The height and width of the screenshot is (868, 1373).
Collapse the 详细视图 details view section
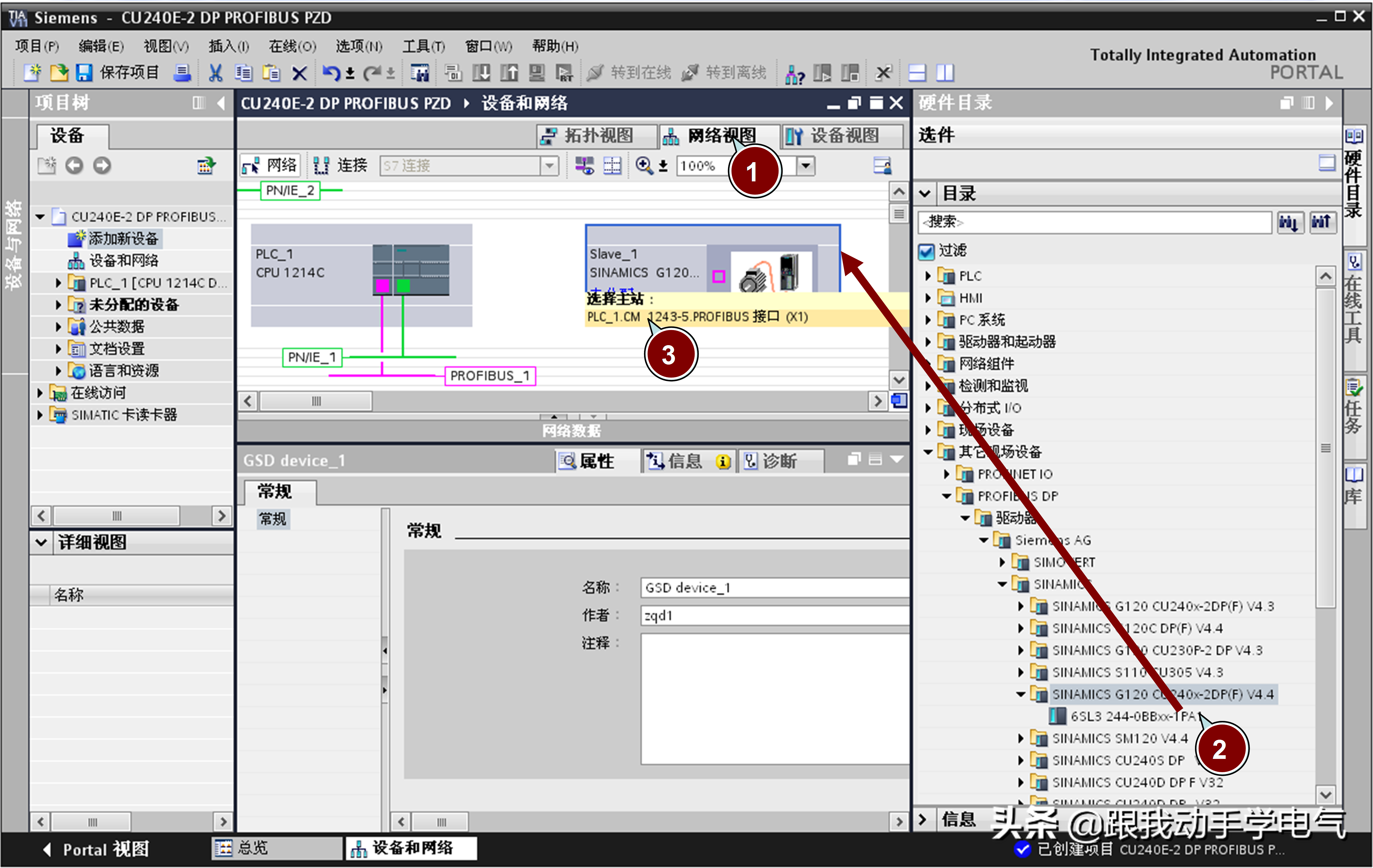pos(41,542)
